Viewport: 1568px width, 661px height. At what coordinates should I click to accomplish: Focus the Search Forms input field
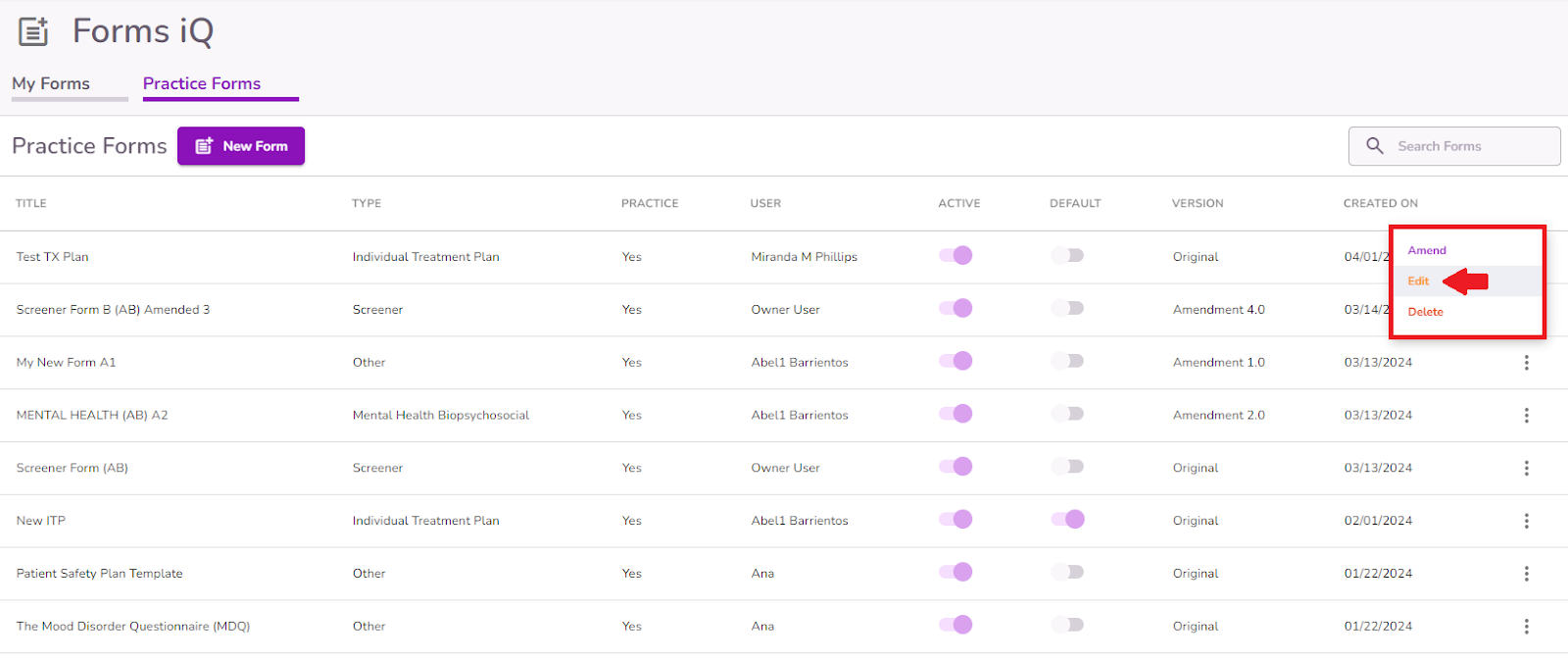point(1455,146)
